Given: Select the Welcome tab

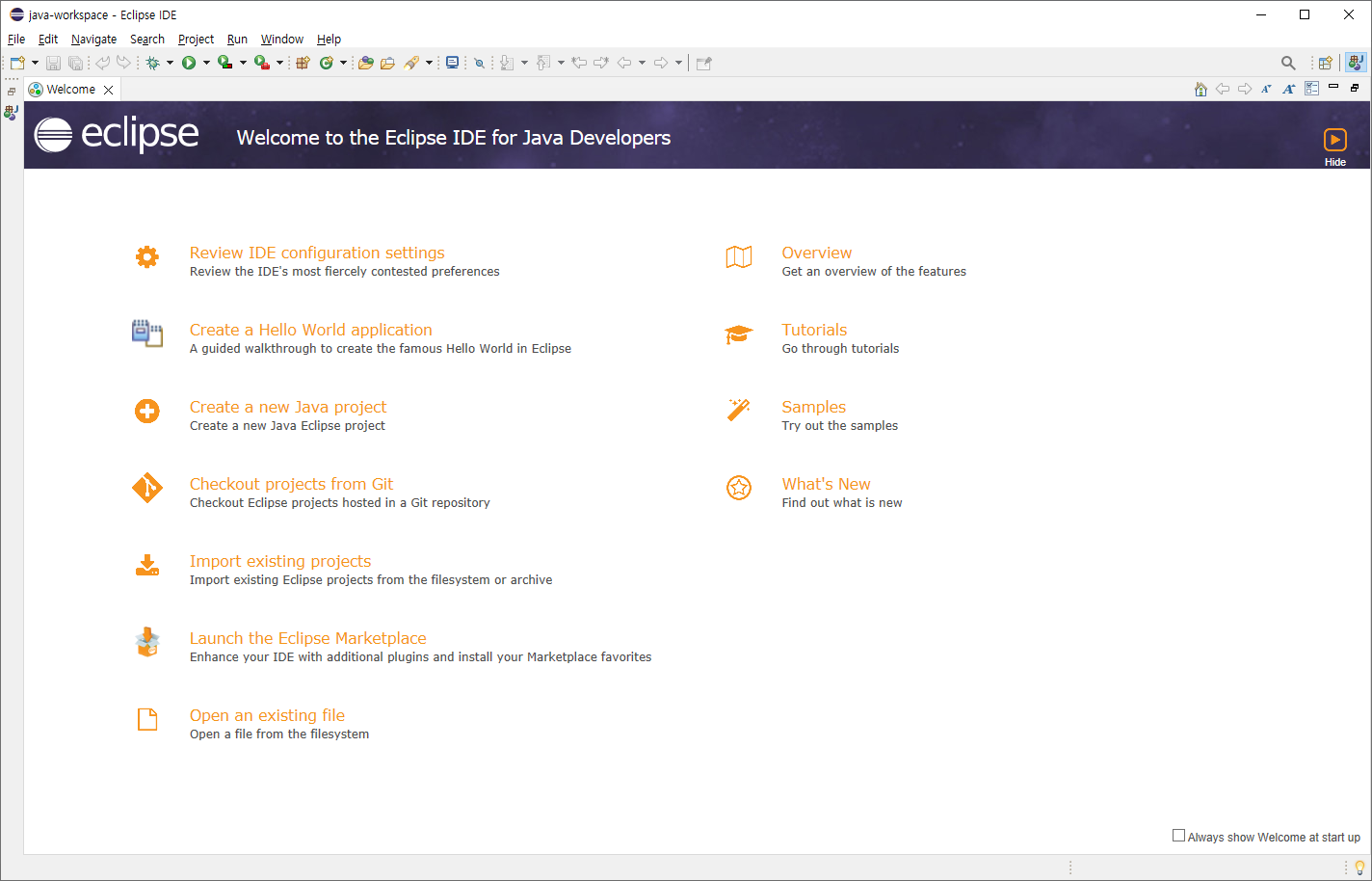Looking at the screenshot, I should 70,90.
